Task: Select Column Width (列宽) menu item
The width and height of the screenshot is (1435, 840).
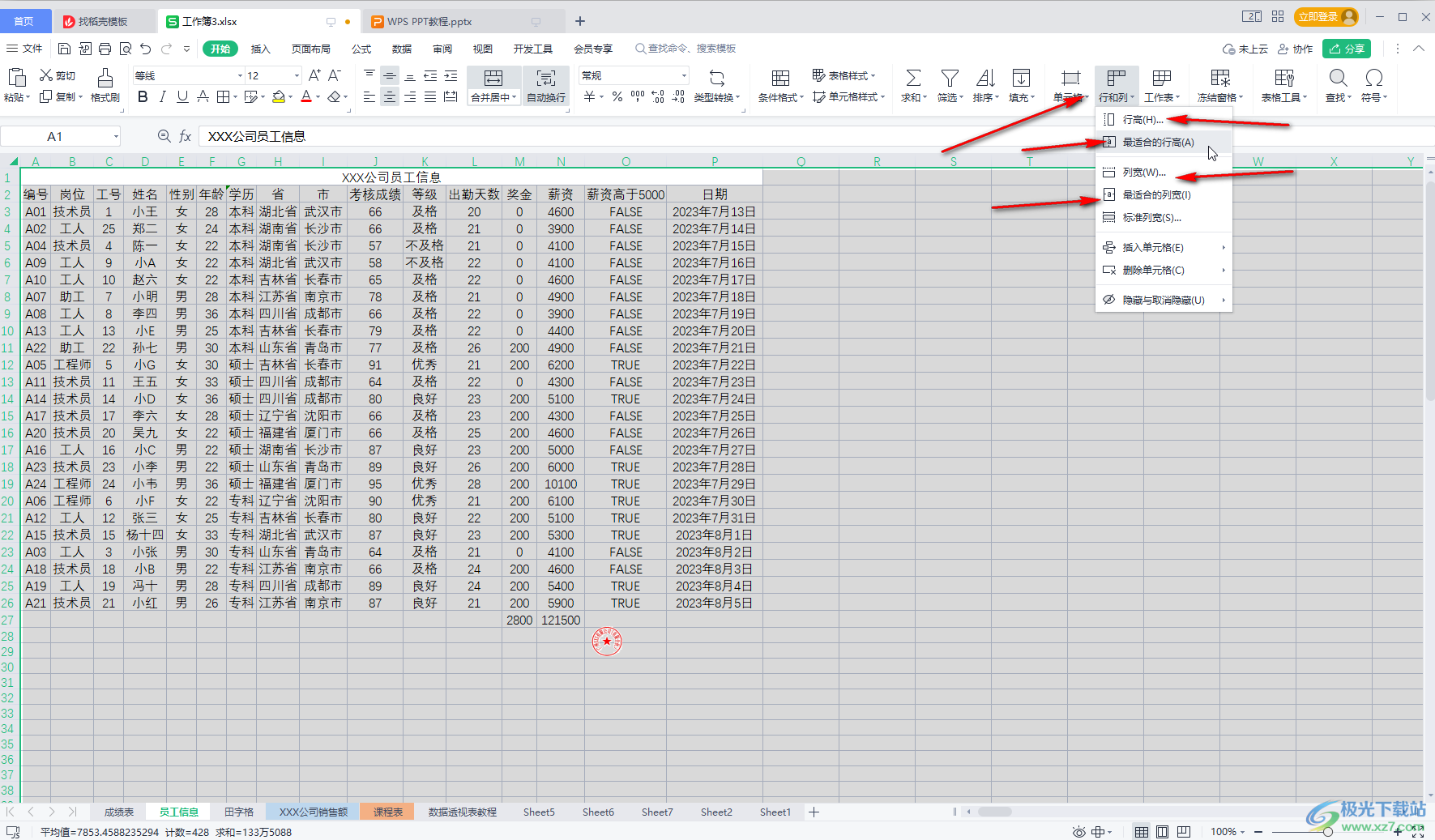Action: [1164, 173]
